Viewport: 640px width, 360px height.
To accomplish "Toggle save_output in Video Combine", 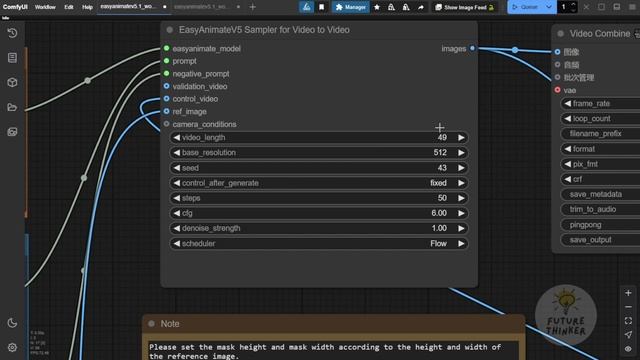I will pyautogui.click(x=600, y=240).
